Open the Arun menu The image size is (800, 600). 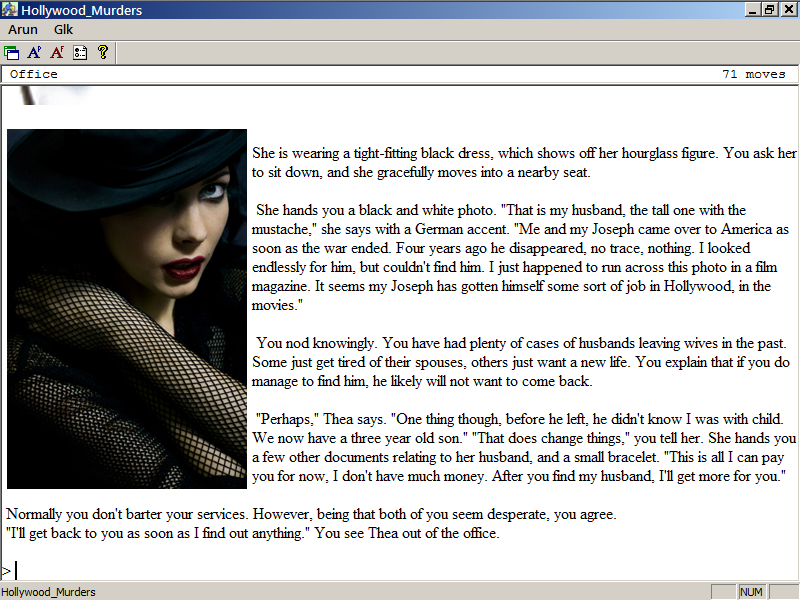coord(22,30)
